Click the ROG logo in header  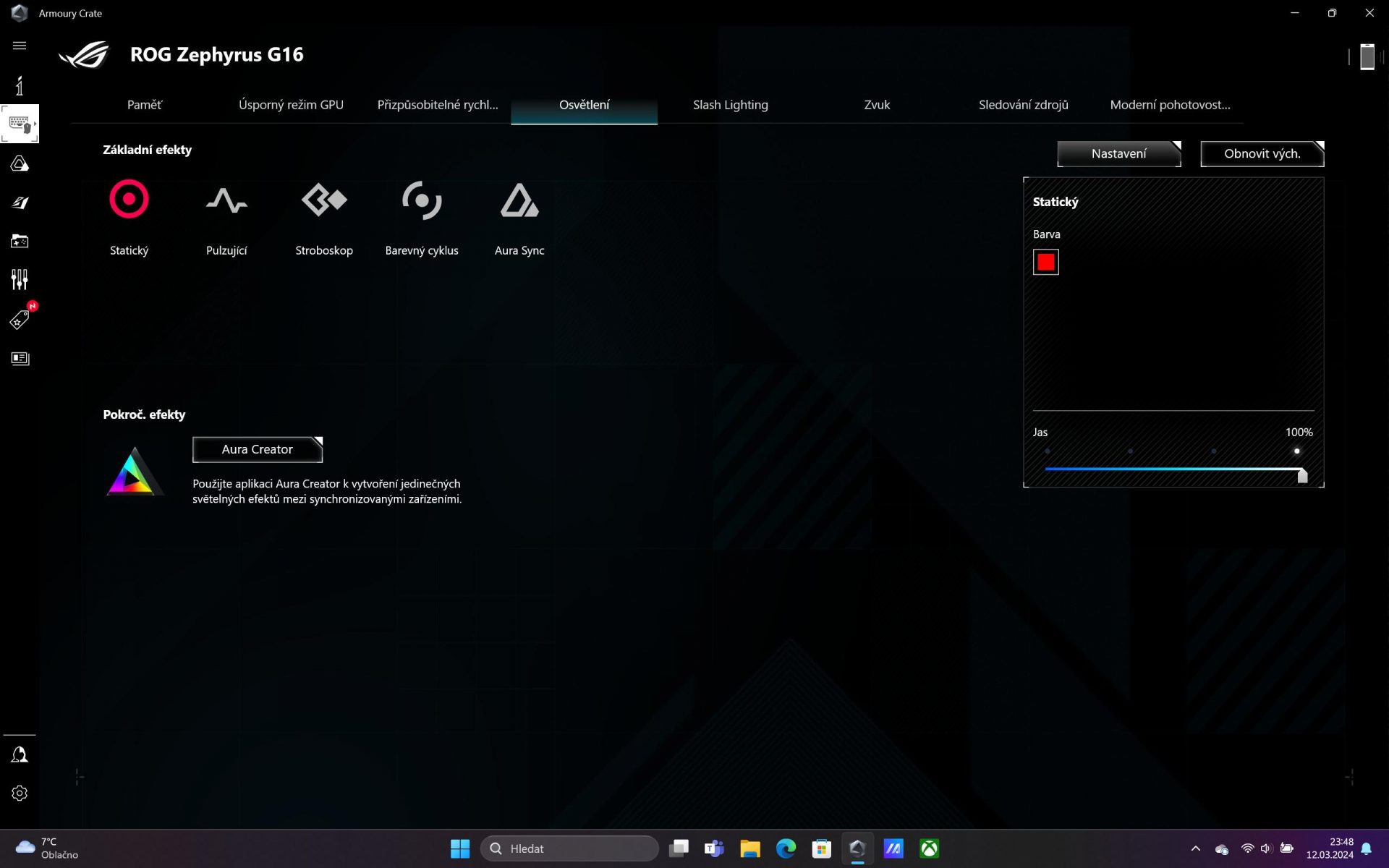click(x=84, y=55)
